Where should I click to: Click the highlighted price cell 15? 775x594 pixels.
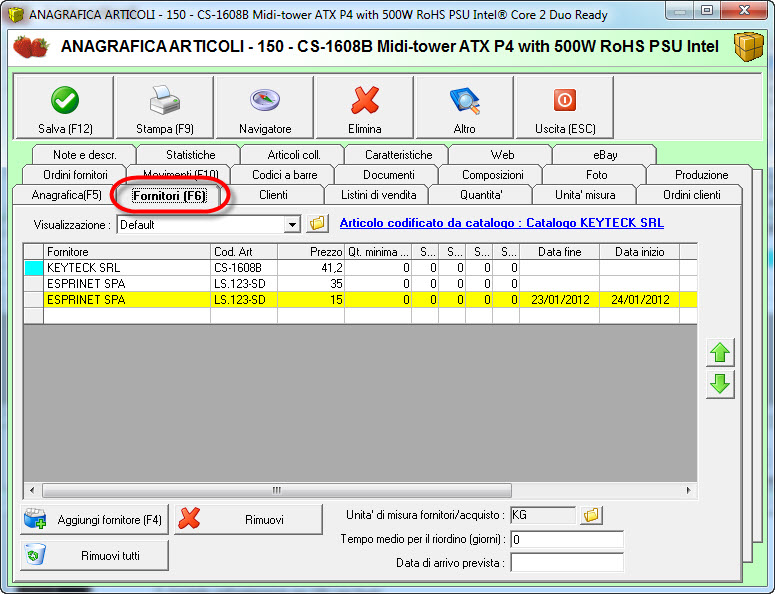(311, 299)
